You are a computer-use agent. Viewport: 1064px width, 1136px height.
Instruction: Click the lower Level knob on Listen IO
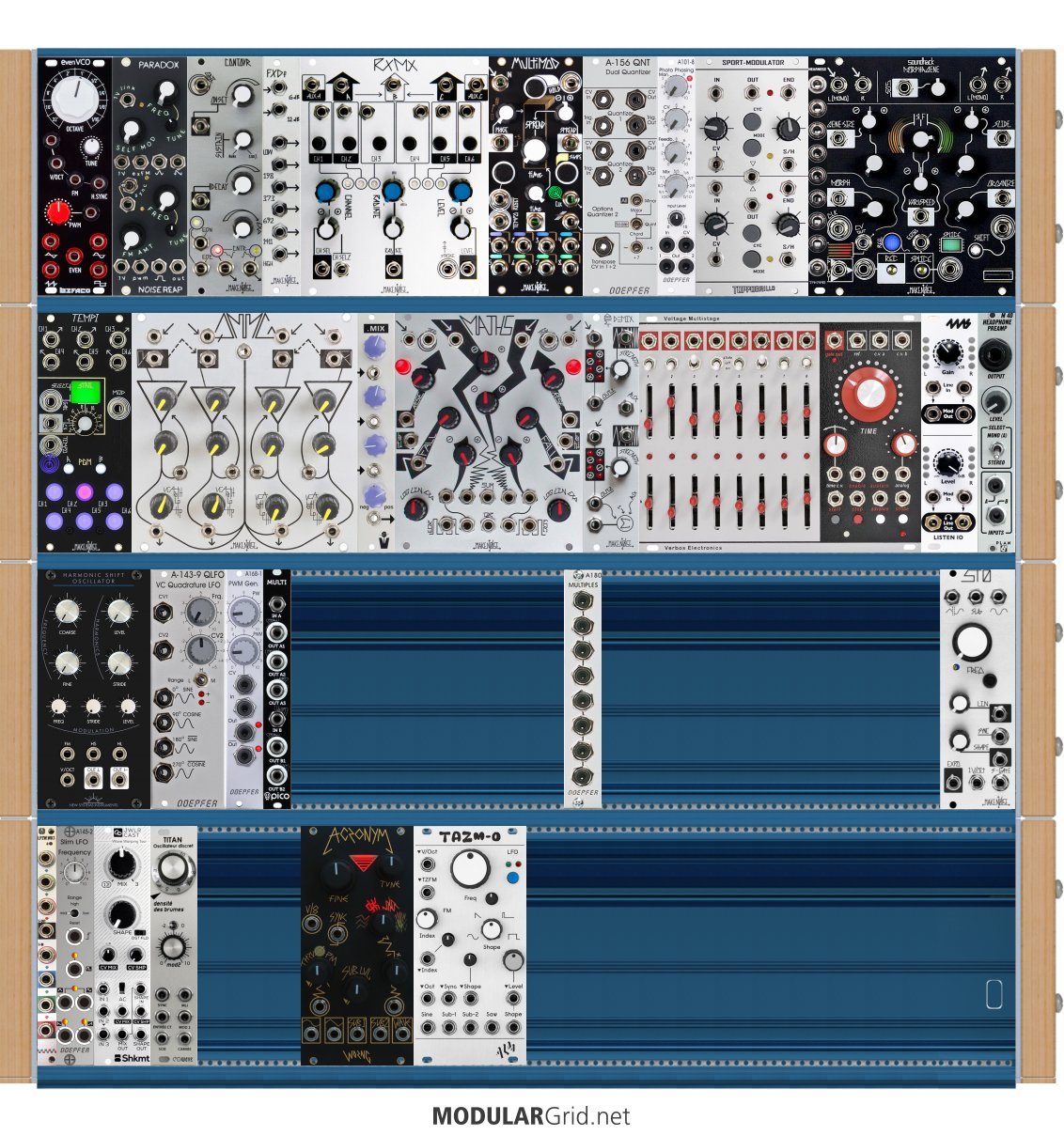[x=947, y=461]
